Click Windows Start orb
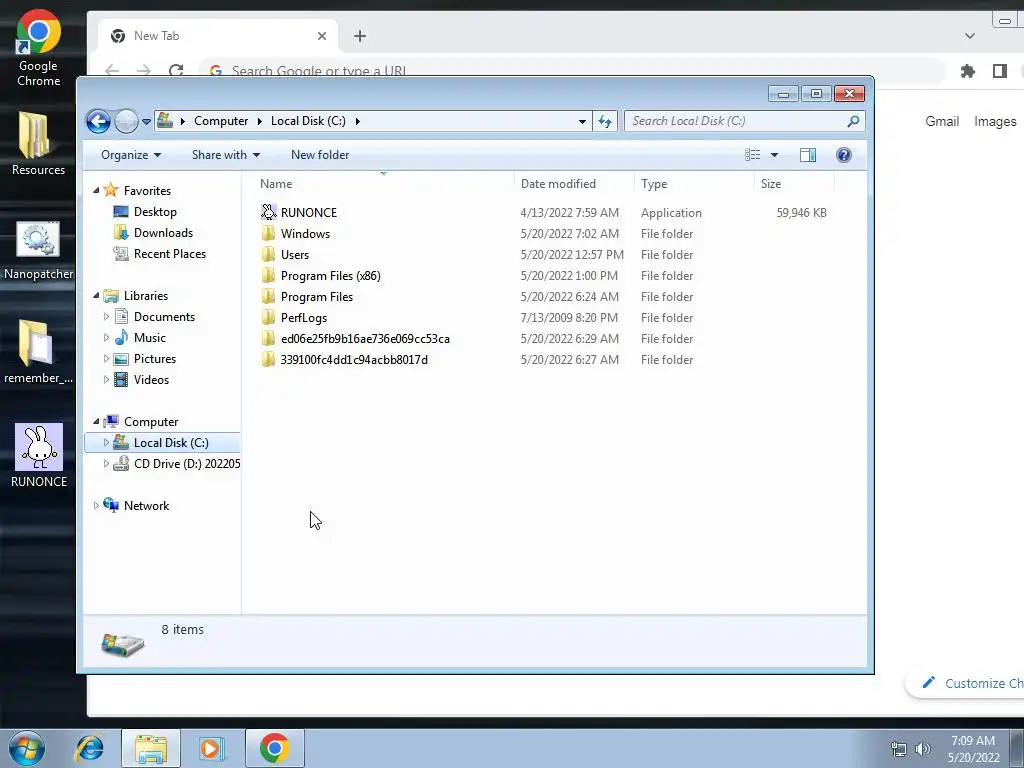The width and height of the screenshot is (1024, 768). pos(27,748)
